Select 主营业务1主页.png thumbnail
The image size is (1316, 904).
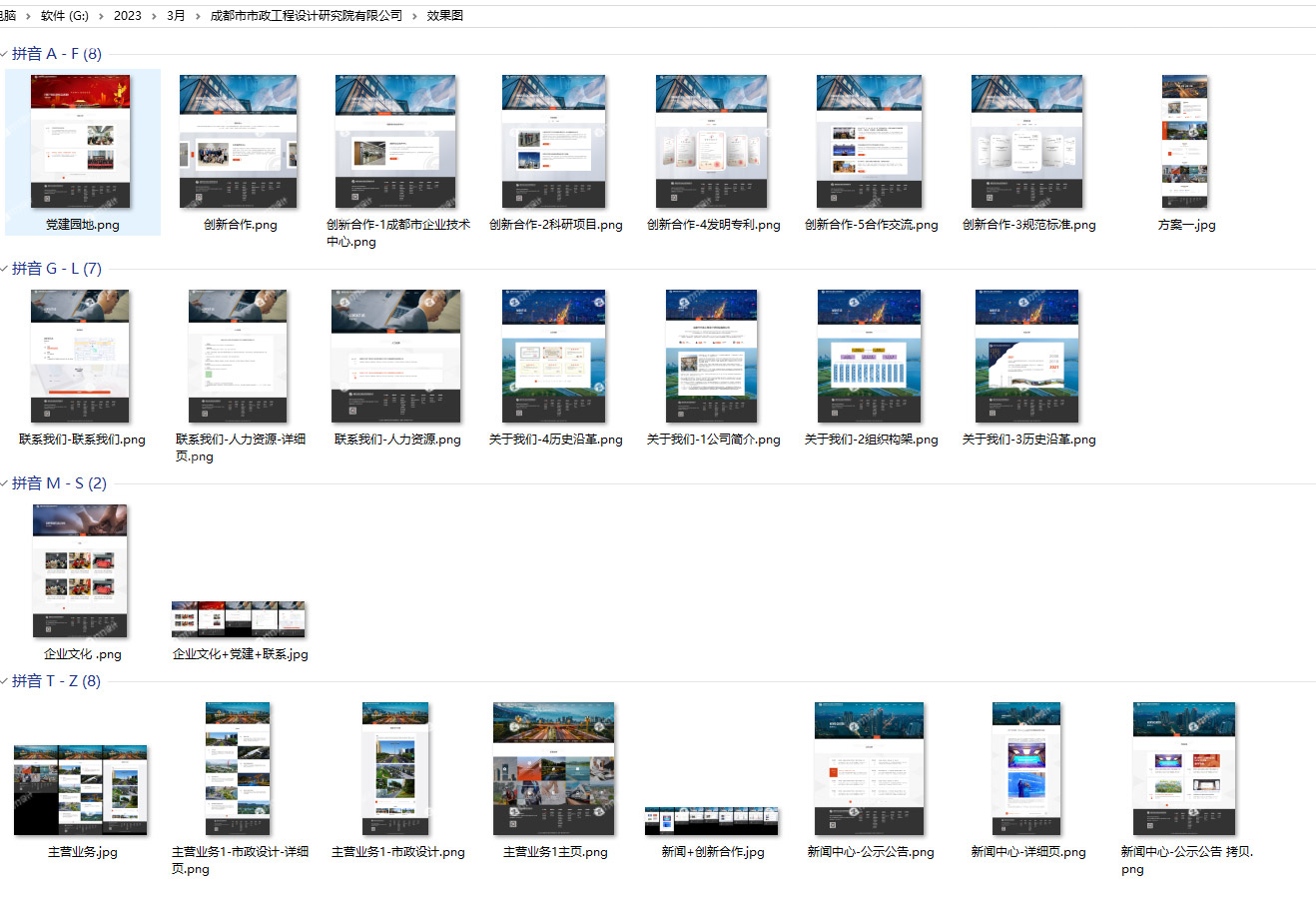coord(554,769)
